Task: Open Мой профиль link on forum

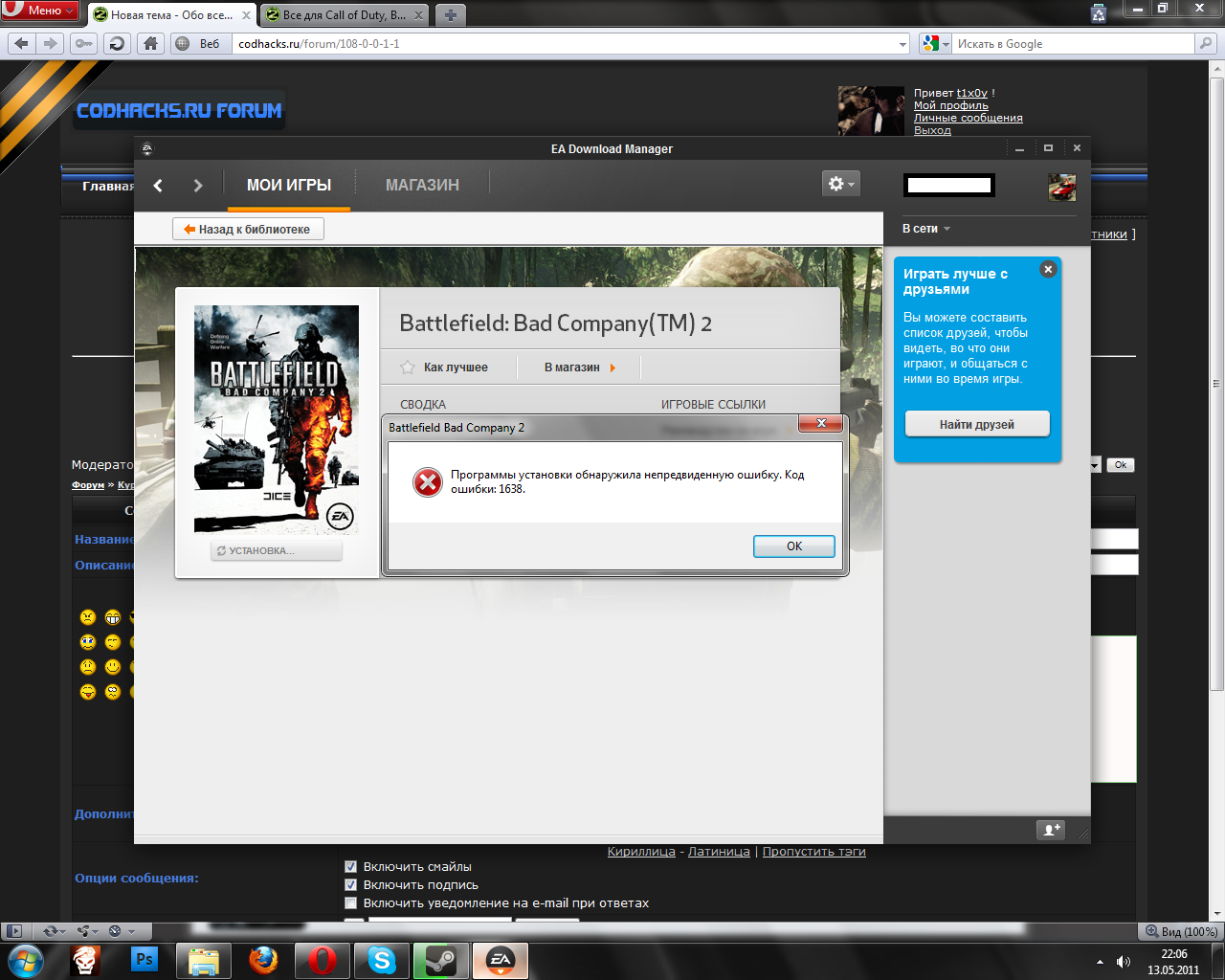Action: 951,105
